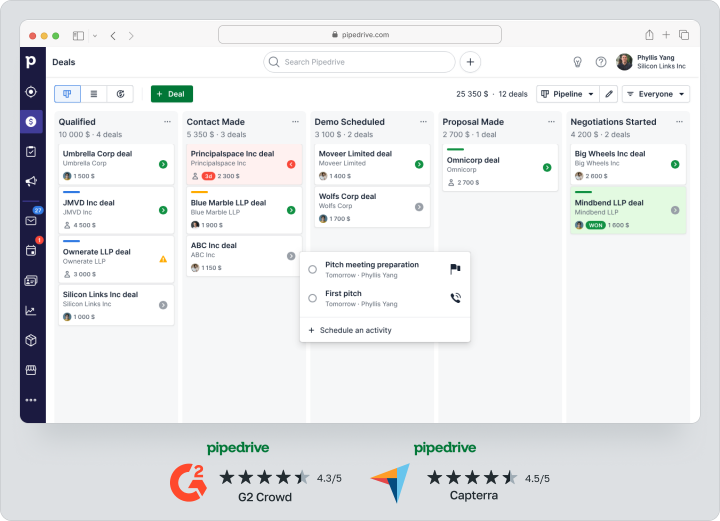The image size is (720, 521).
Task: Open the Moveer Limited deal card
Action: pos(372,164)
